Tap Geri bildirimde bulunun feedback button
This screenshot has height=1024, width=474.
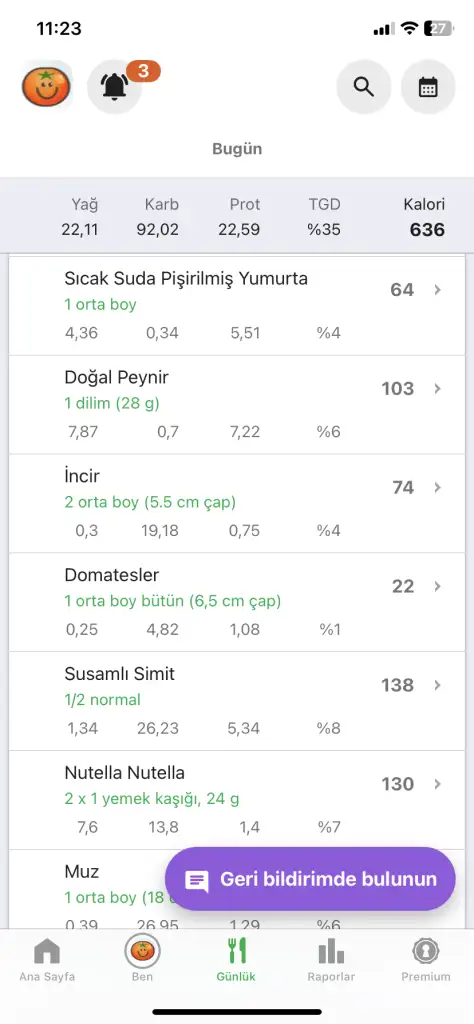[310, 879]
